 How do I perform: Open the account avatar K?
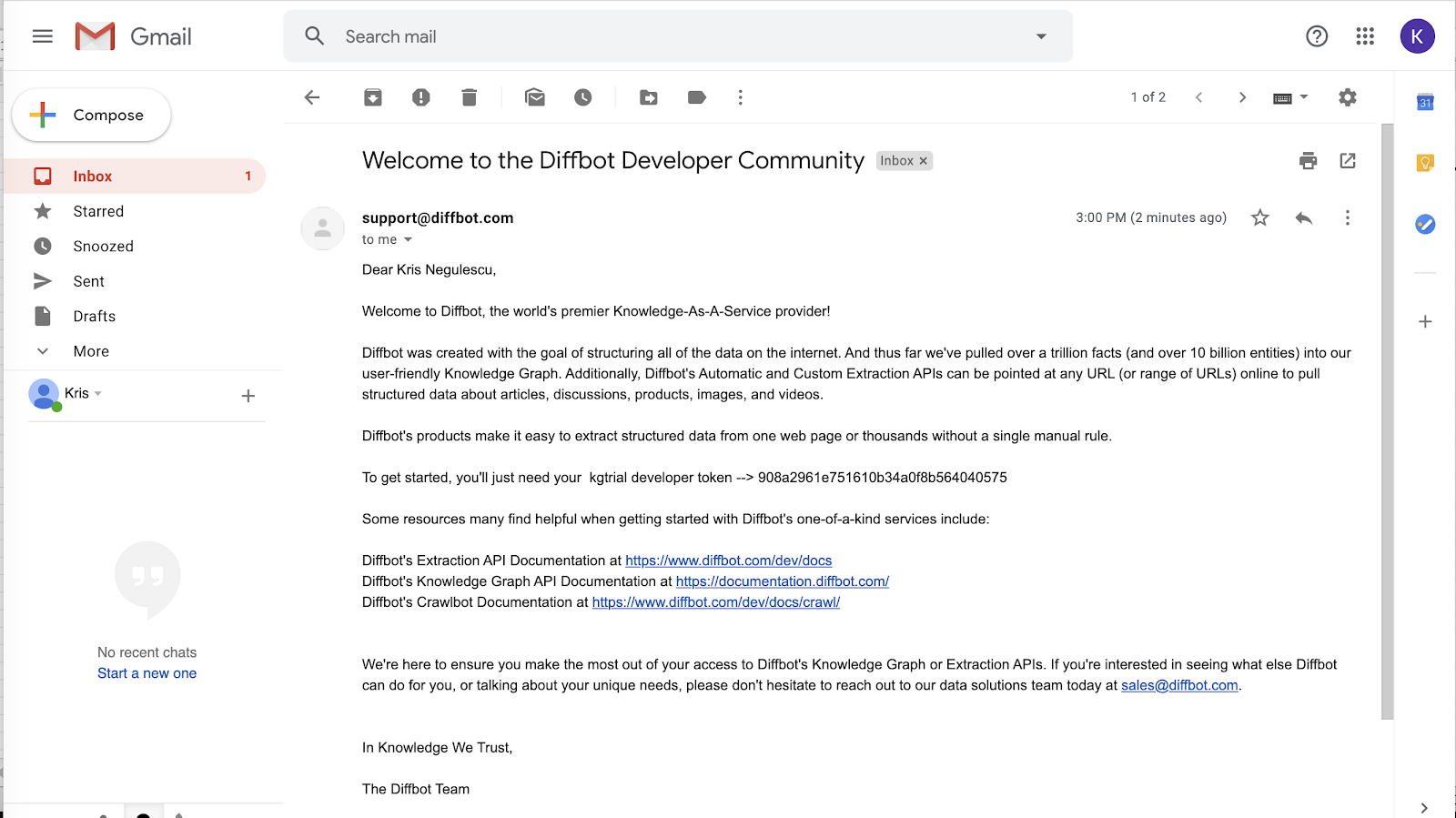tap(1417, 36)
